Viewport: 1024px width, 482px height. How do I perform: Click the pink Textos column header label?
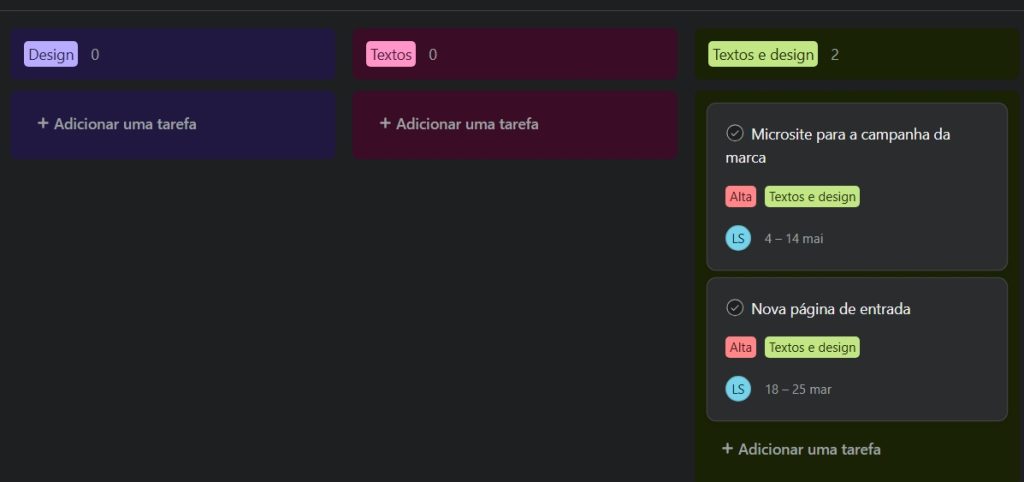391,55
